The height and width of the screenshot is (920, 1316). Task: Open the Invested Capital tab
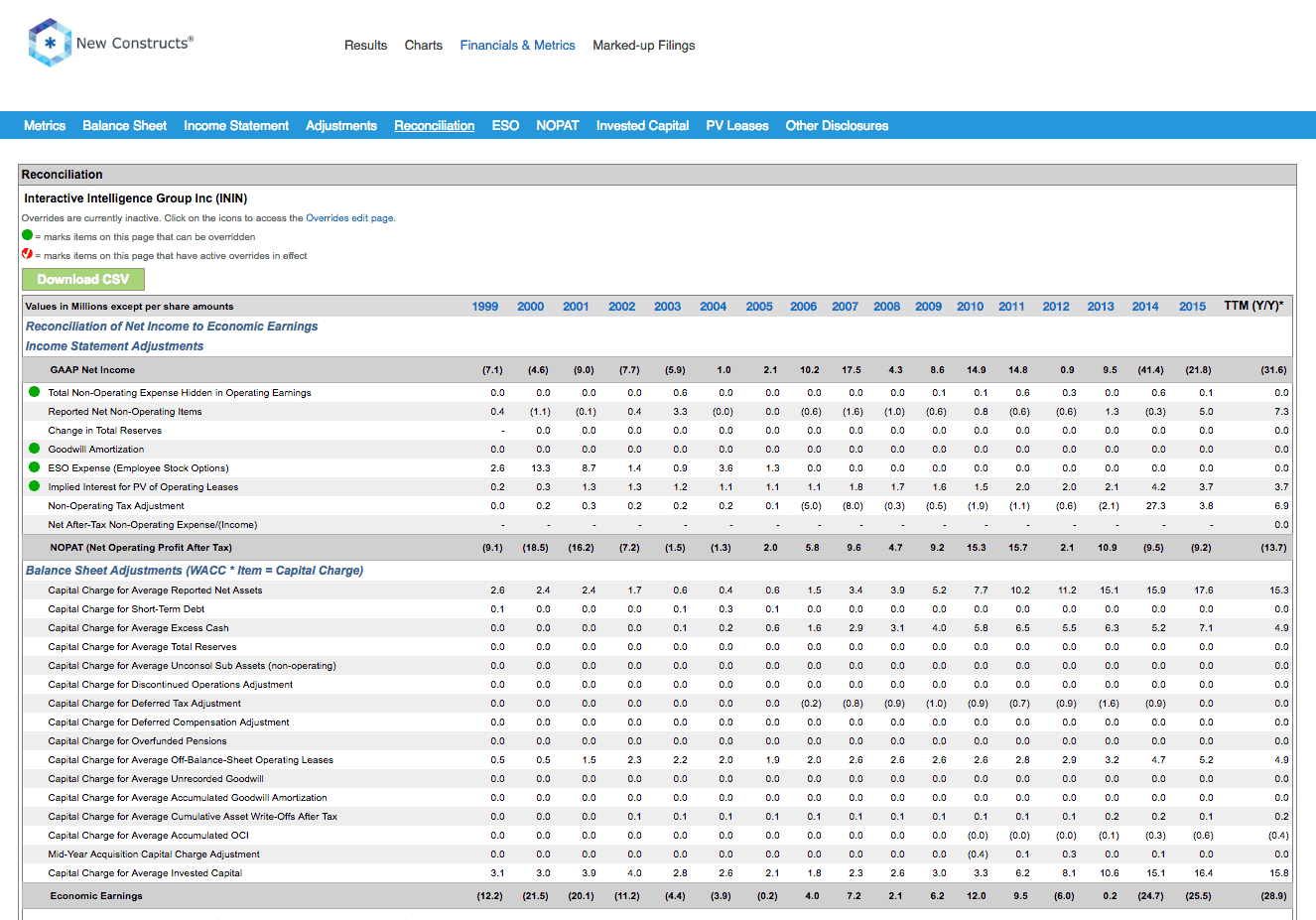pos(642,126)
